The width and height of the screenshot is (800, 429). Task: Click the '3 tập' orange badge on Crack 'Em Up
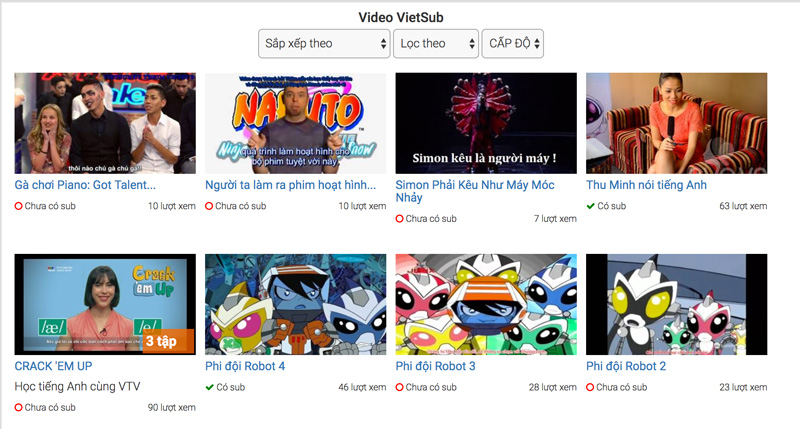pos(168,341)
